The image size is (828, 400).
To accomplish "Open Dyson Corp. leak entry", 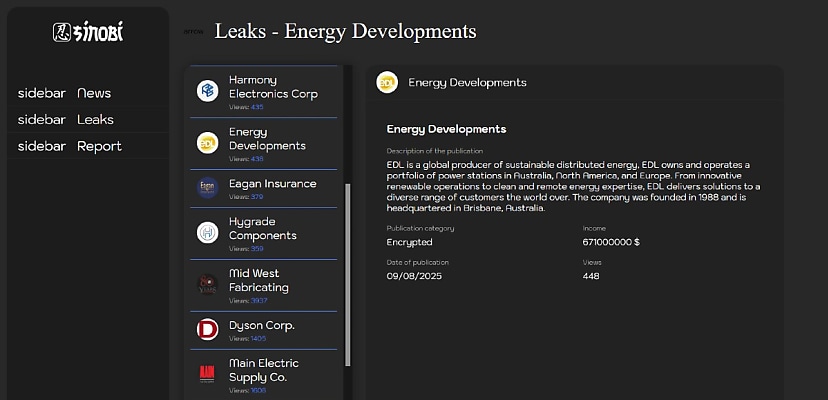I will (264, 330).
